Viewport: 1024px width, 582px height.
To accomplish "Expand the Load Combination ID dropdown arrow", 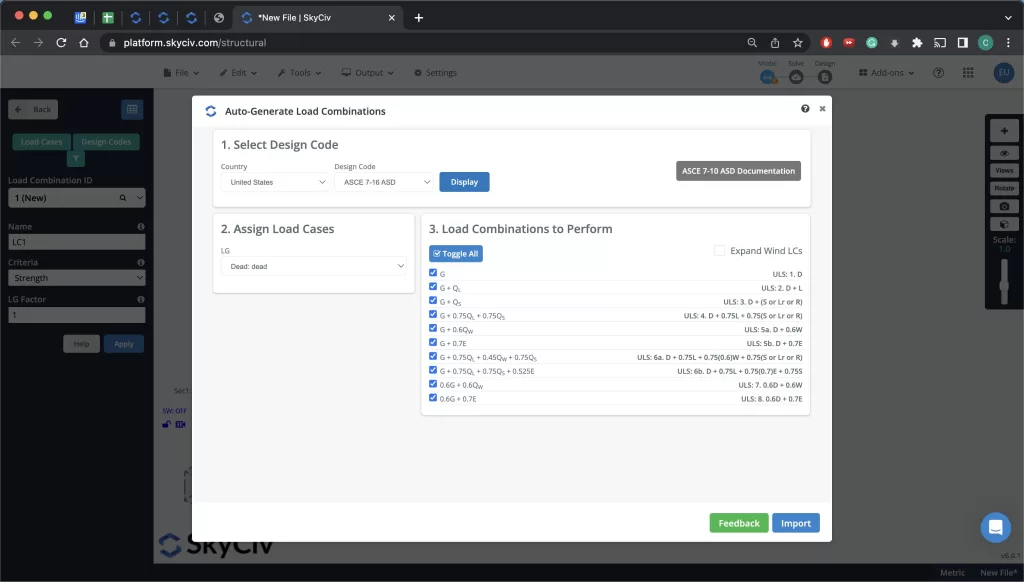I will point(139,198).
